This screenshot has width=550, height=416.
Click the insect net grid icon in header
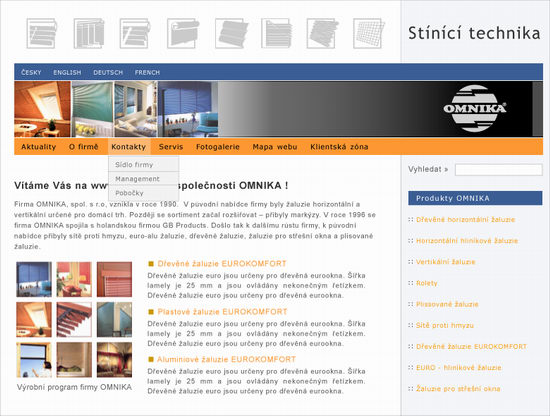point(369,33)
